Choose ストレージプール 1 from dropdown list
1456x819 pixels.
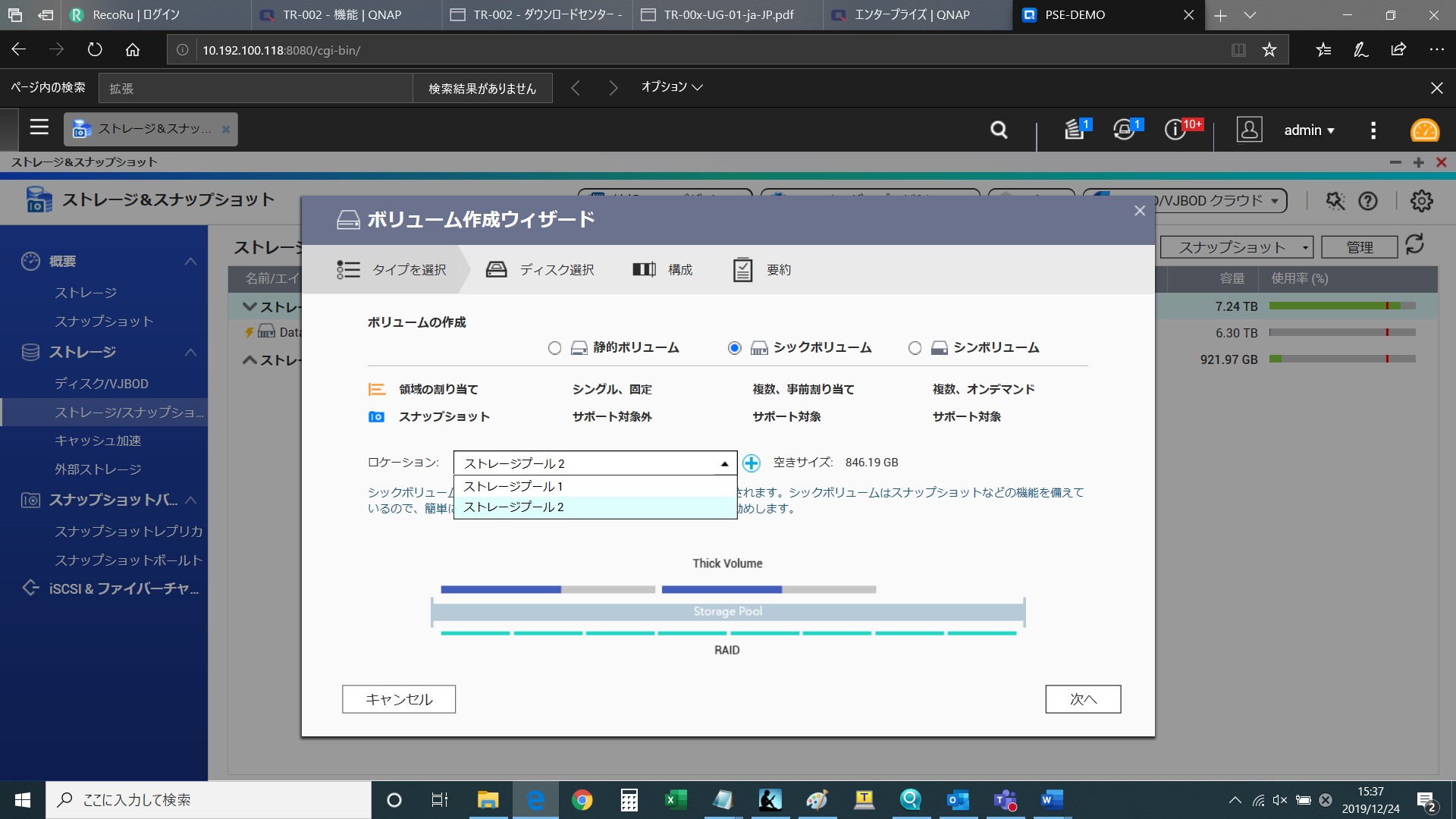[513, 486]
